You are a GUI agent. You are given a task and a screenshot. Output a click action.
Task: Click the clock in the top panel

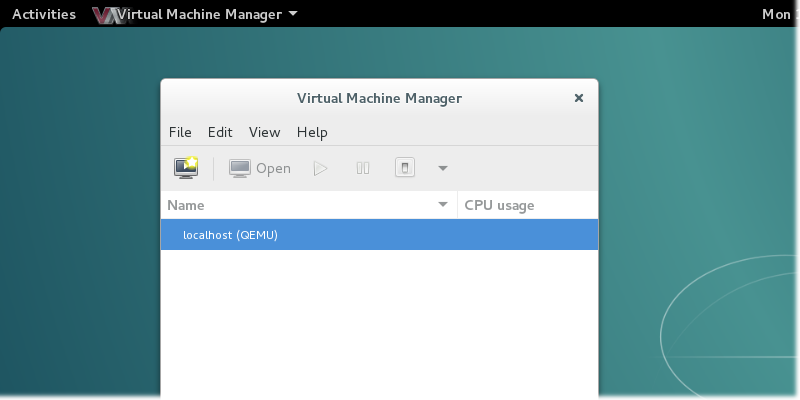pos(778,14)
